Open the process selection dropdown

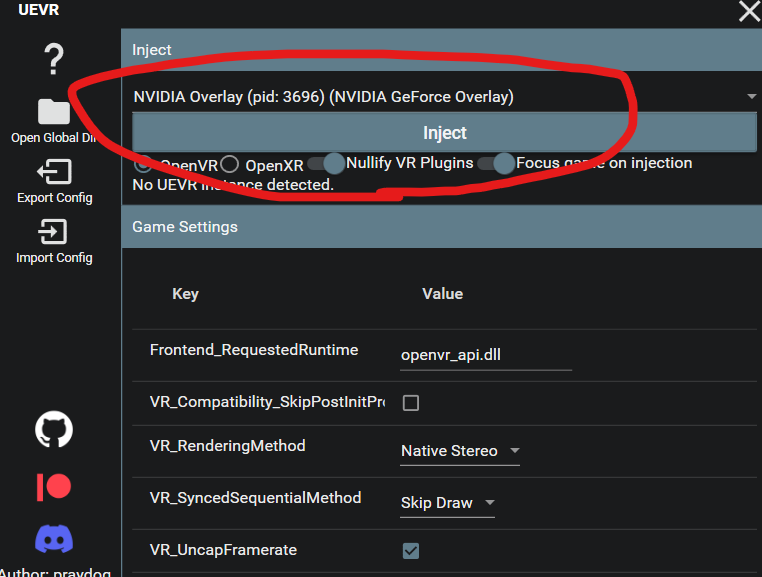444,96
